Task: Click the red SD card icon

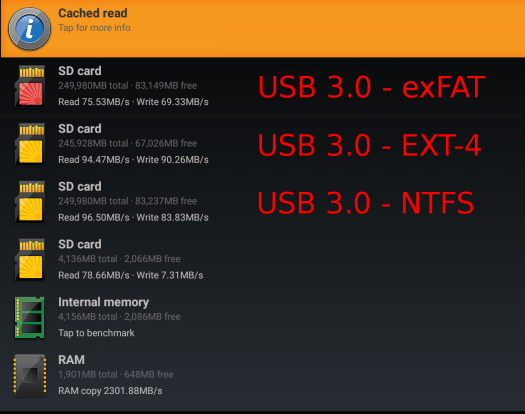Action: click(x=30, y=86)
